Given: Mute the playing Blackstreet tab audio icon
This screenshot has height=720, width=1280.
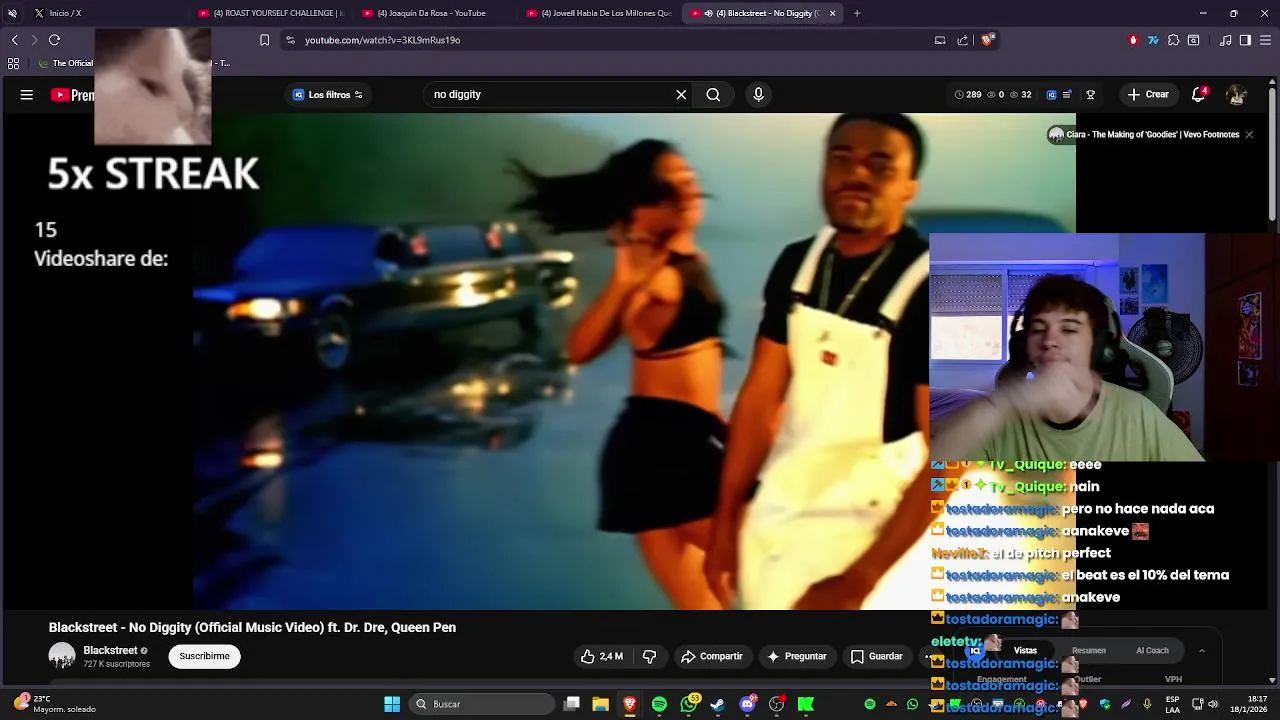Looking at the screenshot, I should (x=709, y=13).
